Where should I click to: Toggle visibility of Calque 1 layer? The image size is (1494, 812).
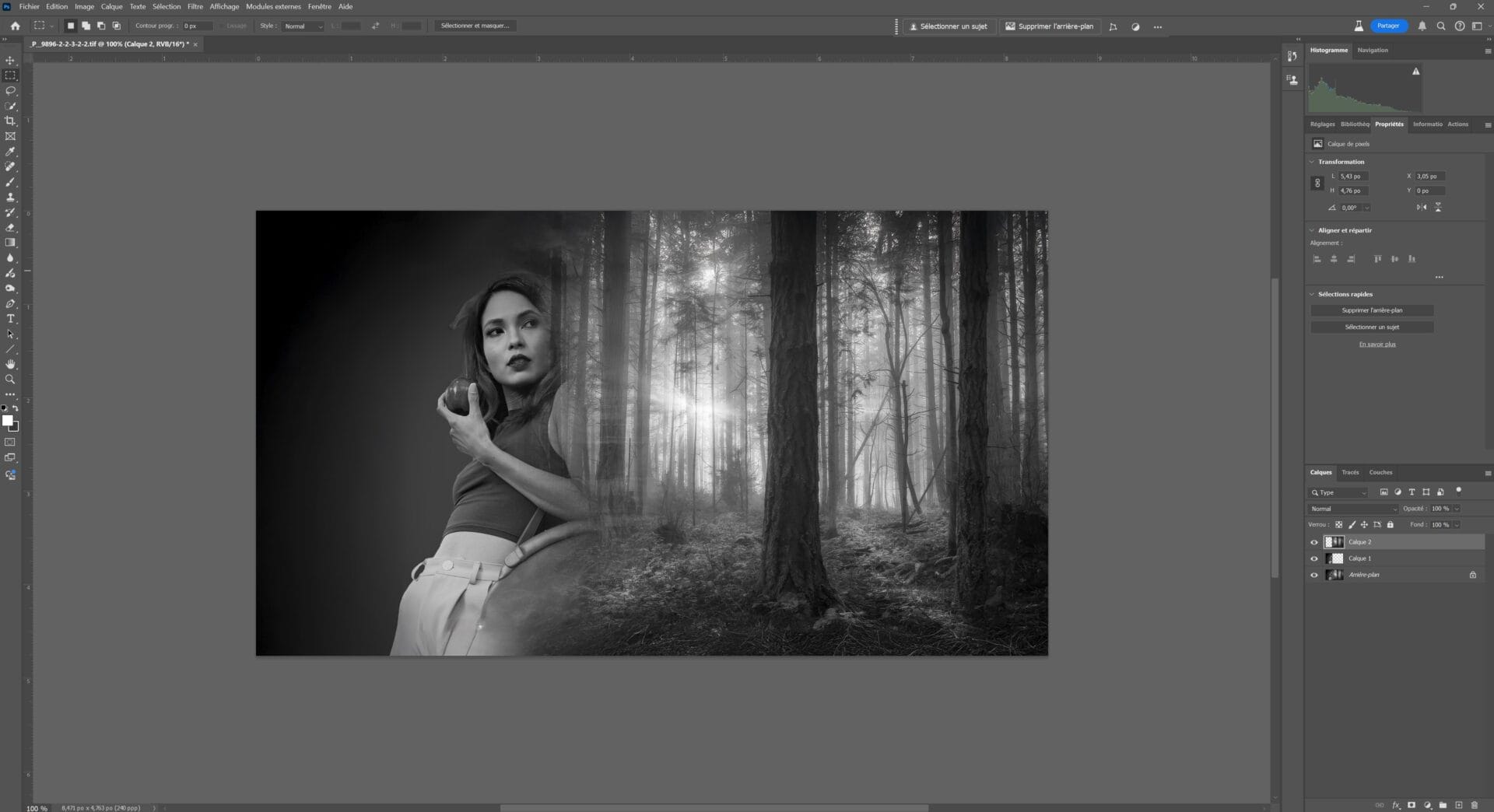pos(1314,558)
